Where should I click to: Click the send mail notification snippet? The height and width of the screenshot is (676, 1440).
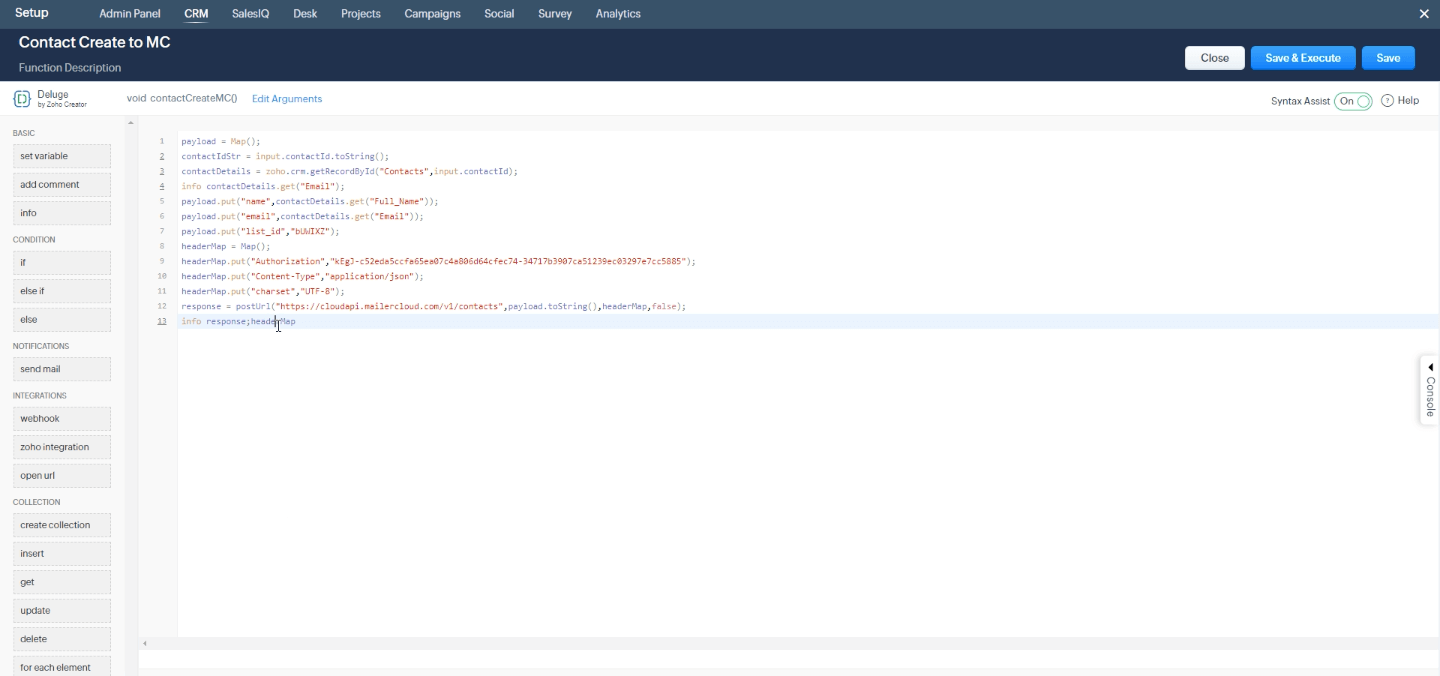(61, 369)
